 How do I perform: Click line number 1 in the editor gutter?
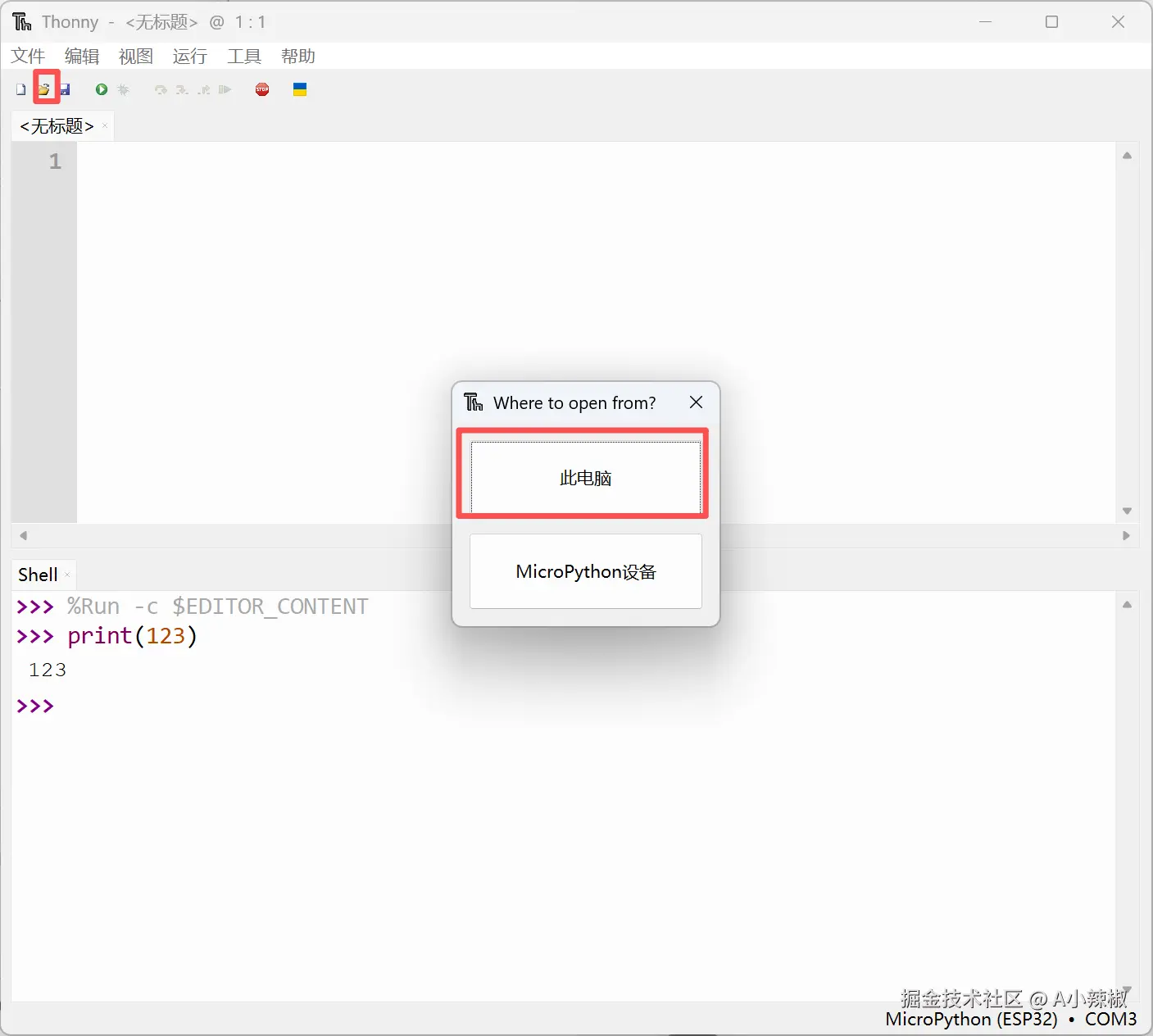pyautogui.click(x=55, y=161)
